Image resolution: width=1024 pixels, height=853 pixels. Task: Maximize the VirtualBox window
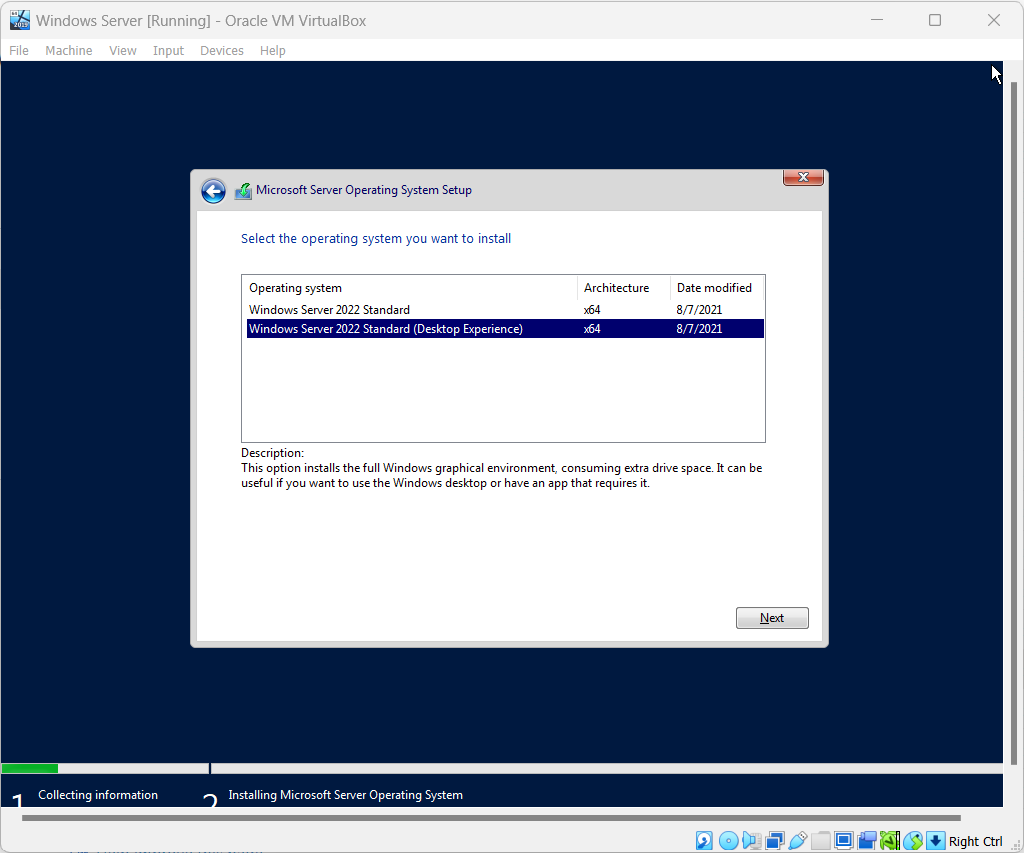click(x=935, y=20)
